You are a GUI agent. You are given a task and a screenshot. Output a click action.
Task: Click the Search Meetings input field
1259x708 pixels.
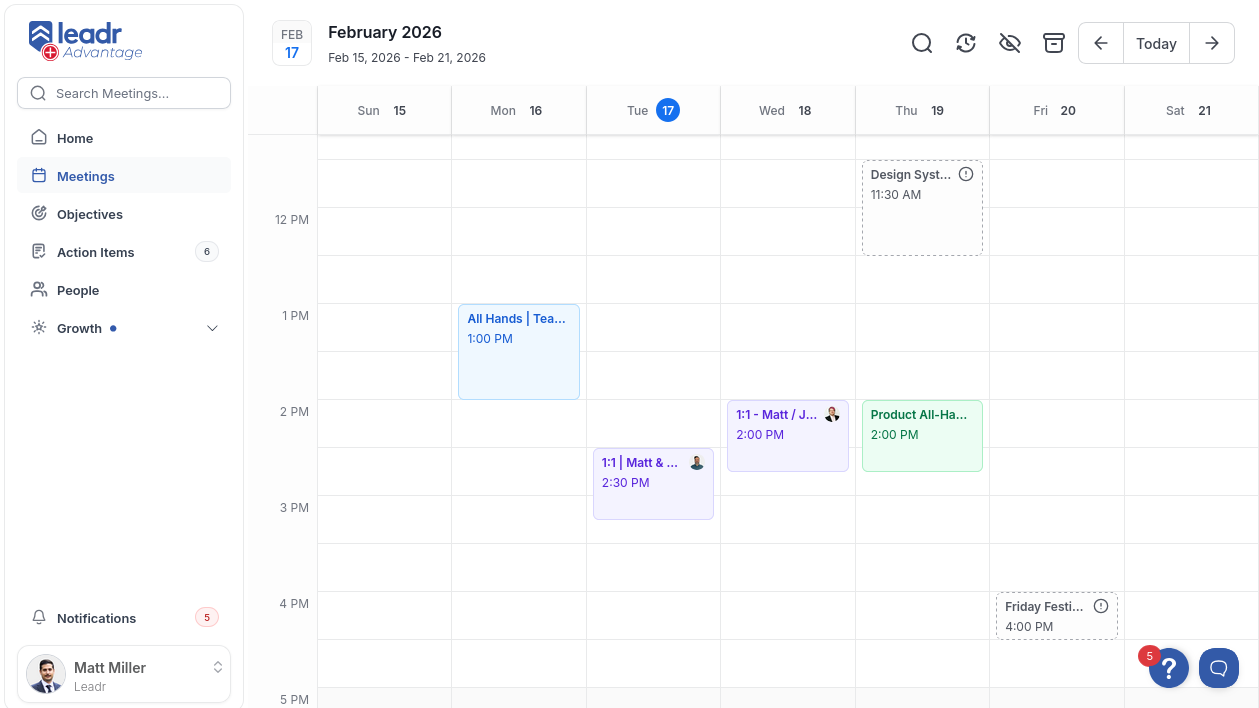point(124,93)
